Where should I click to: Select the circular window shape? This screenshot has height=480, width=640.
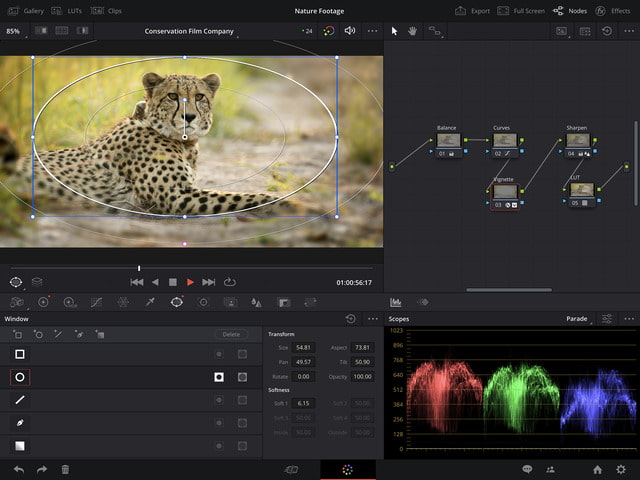click(19, 377)
